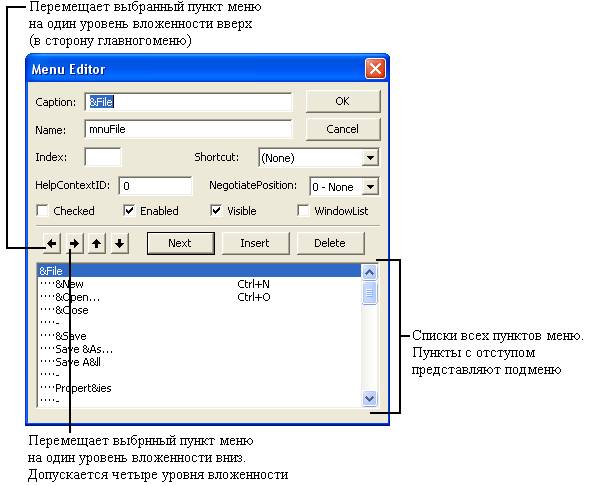Screen dimensions: 592x485
Task: Move menu item up with up arrow
Action: point(97,243)
